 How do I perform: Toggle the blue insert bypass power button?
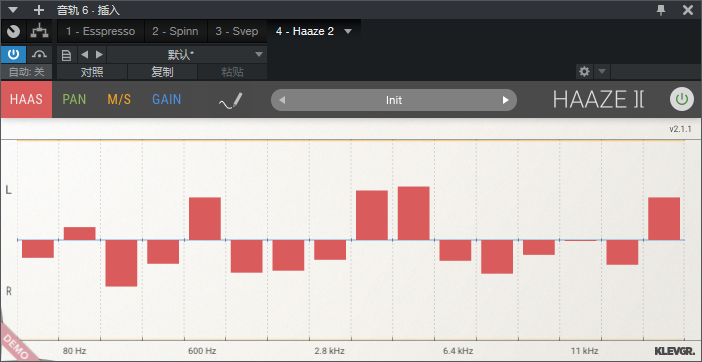point(13,55)
